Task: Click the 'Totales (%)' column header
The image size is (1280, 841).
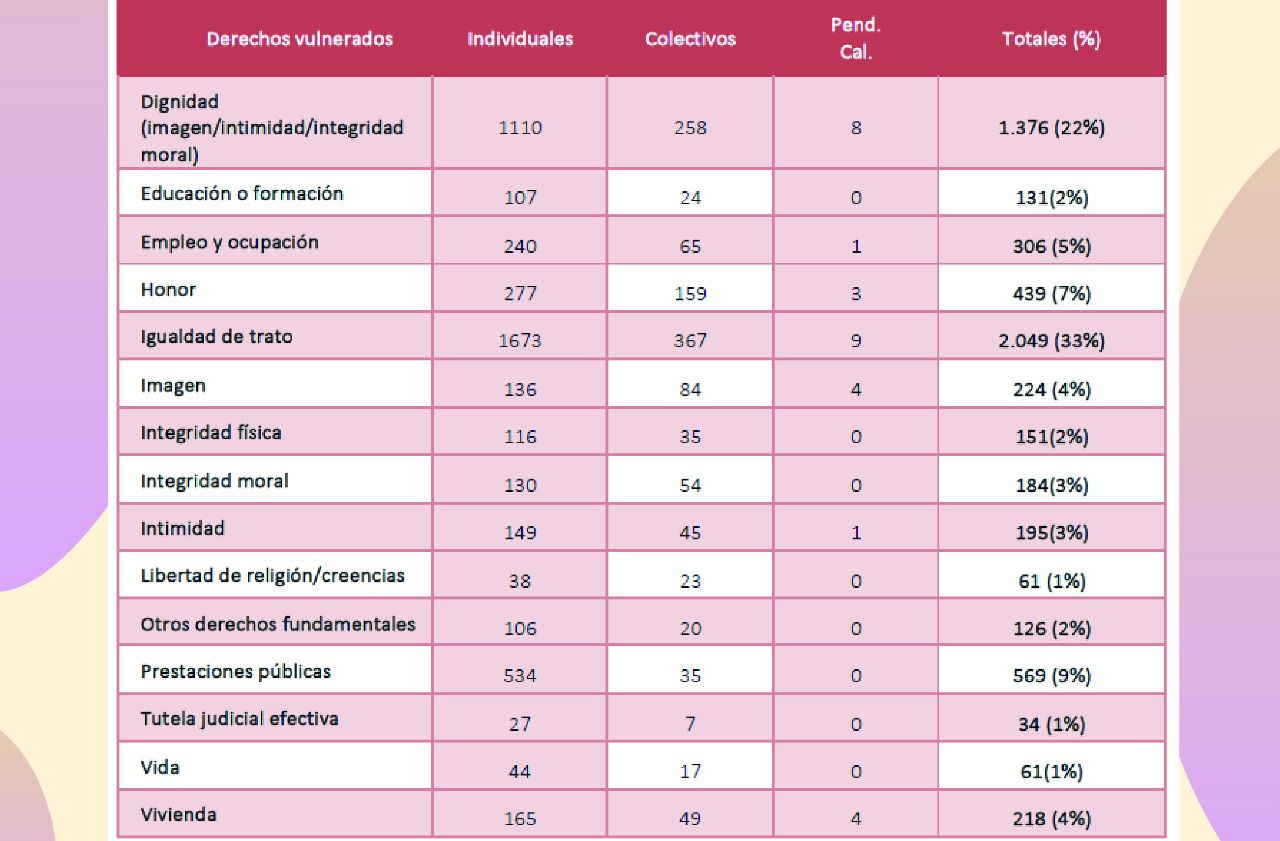Action: 1051,39
